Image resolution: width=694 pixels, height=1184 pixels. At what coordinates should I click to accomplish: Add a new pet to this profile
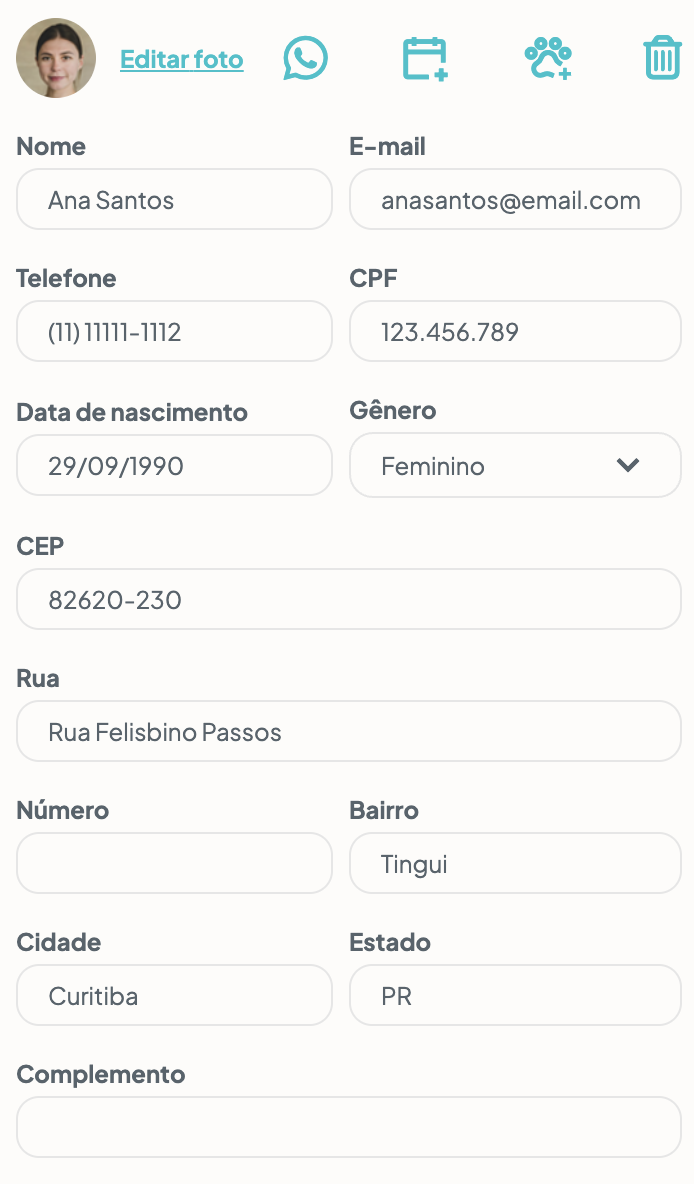click(x=546, y=58)
